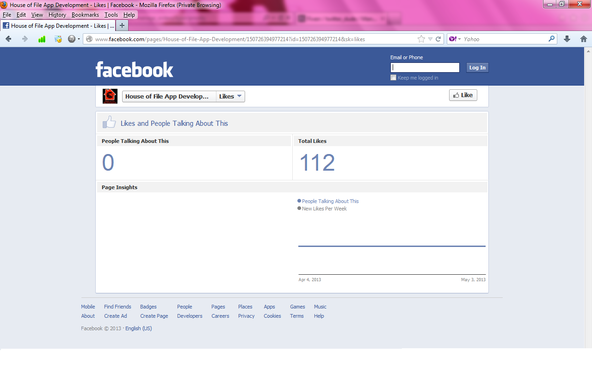The height and width of the screenshot is (370, 592).
Task: Click the Like button for the page
Action: tap(463, 95)
